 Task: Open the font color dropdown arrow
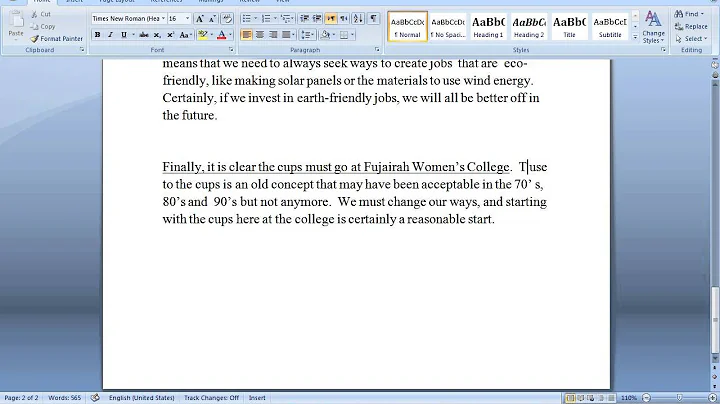[230, 35]
